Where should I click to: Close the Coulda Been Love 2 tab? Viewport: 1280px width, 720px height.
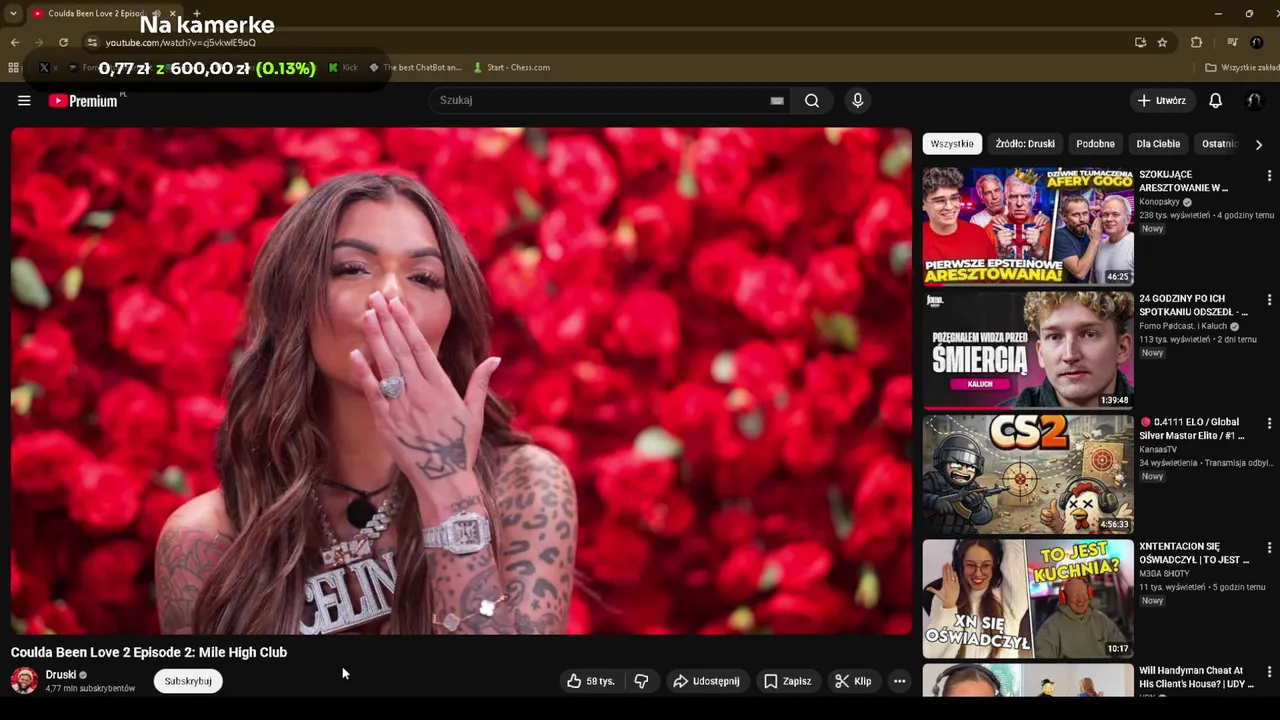(172, 13)
